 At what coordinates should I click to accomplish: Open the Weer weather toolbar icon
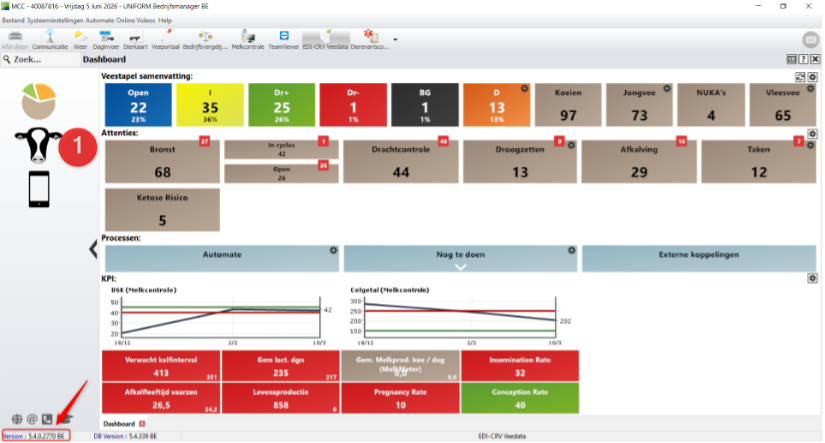tap(80, 39)
